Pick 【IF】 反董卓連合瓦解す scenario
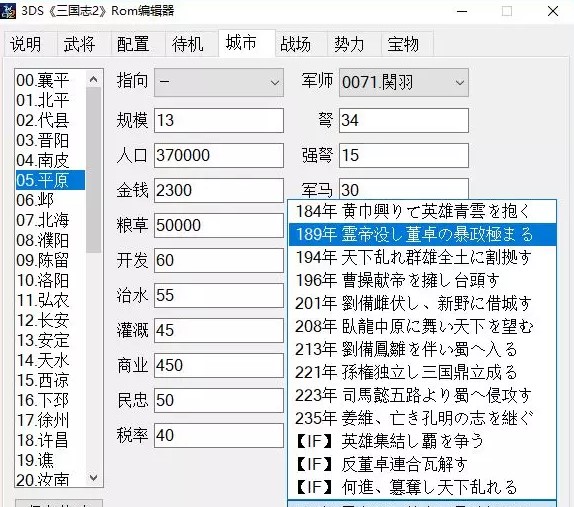 422,465
